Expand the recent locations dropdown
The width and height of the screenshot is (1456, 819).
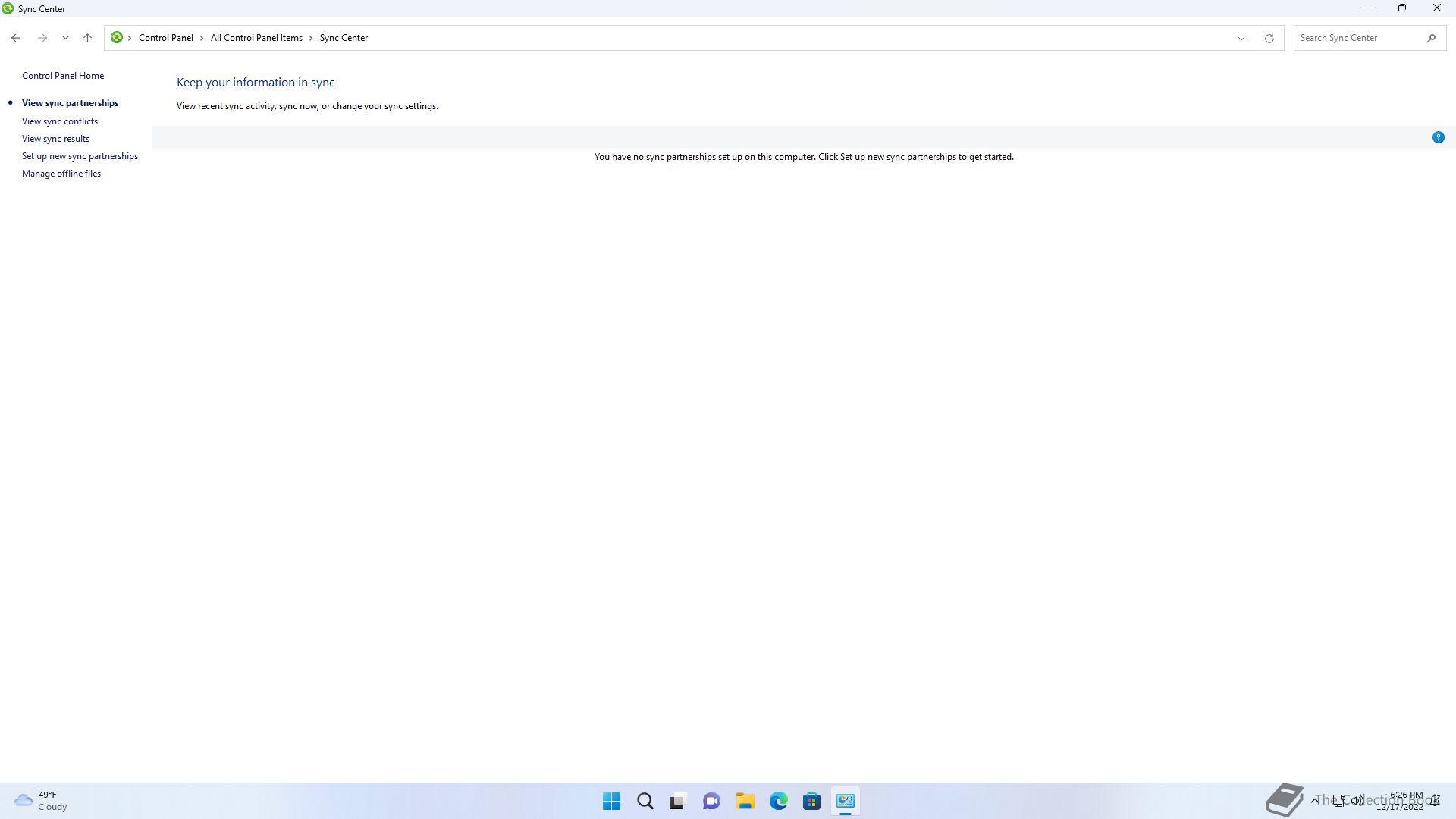point(65,38)
